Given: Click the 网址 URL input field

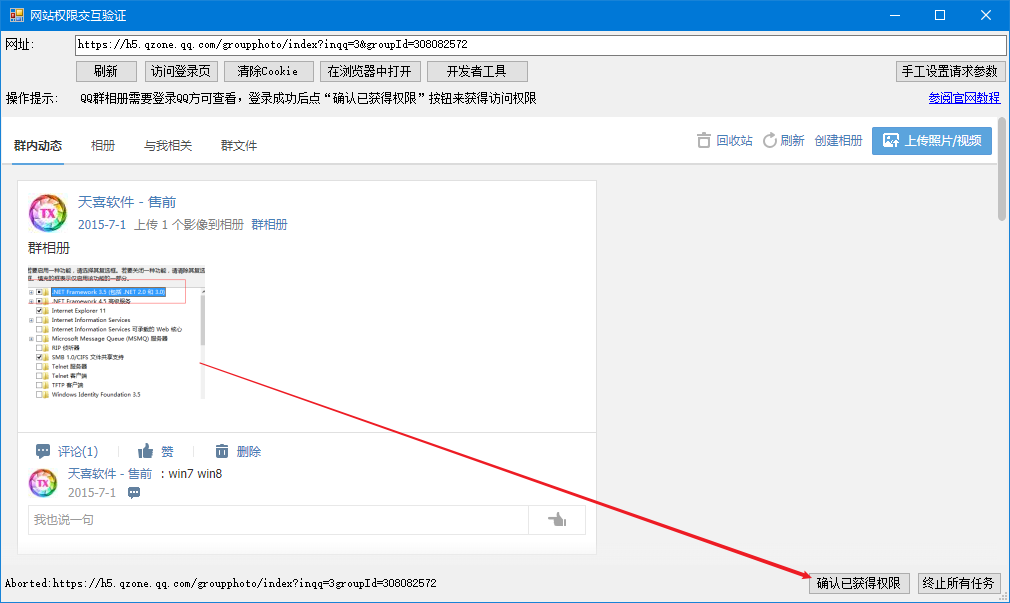Looking at the screenshot, I should 540,44.
